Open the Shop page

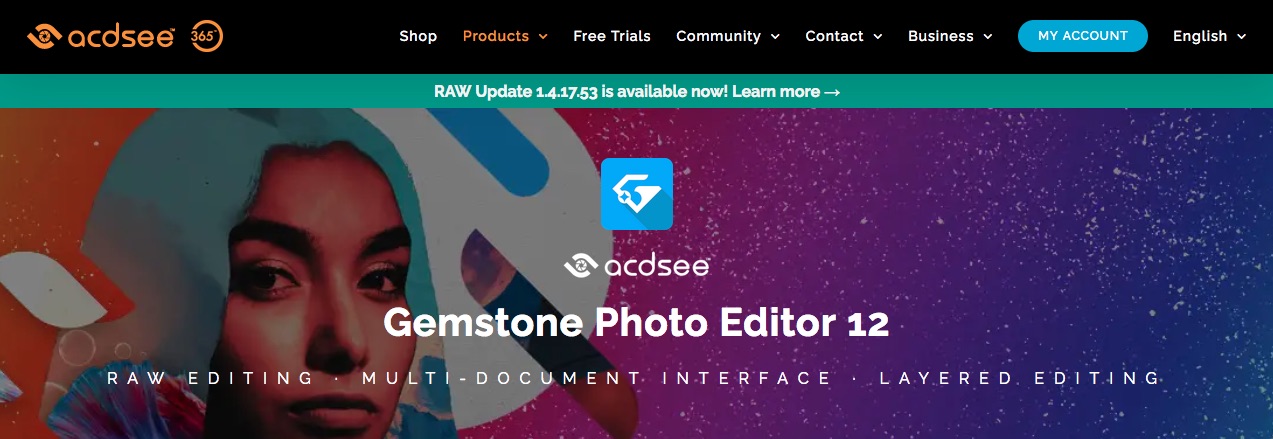coord(418,36)
